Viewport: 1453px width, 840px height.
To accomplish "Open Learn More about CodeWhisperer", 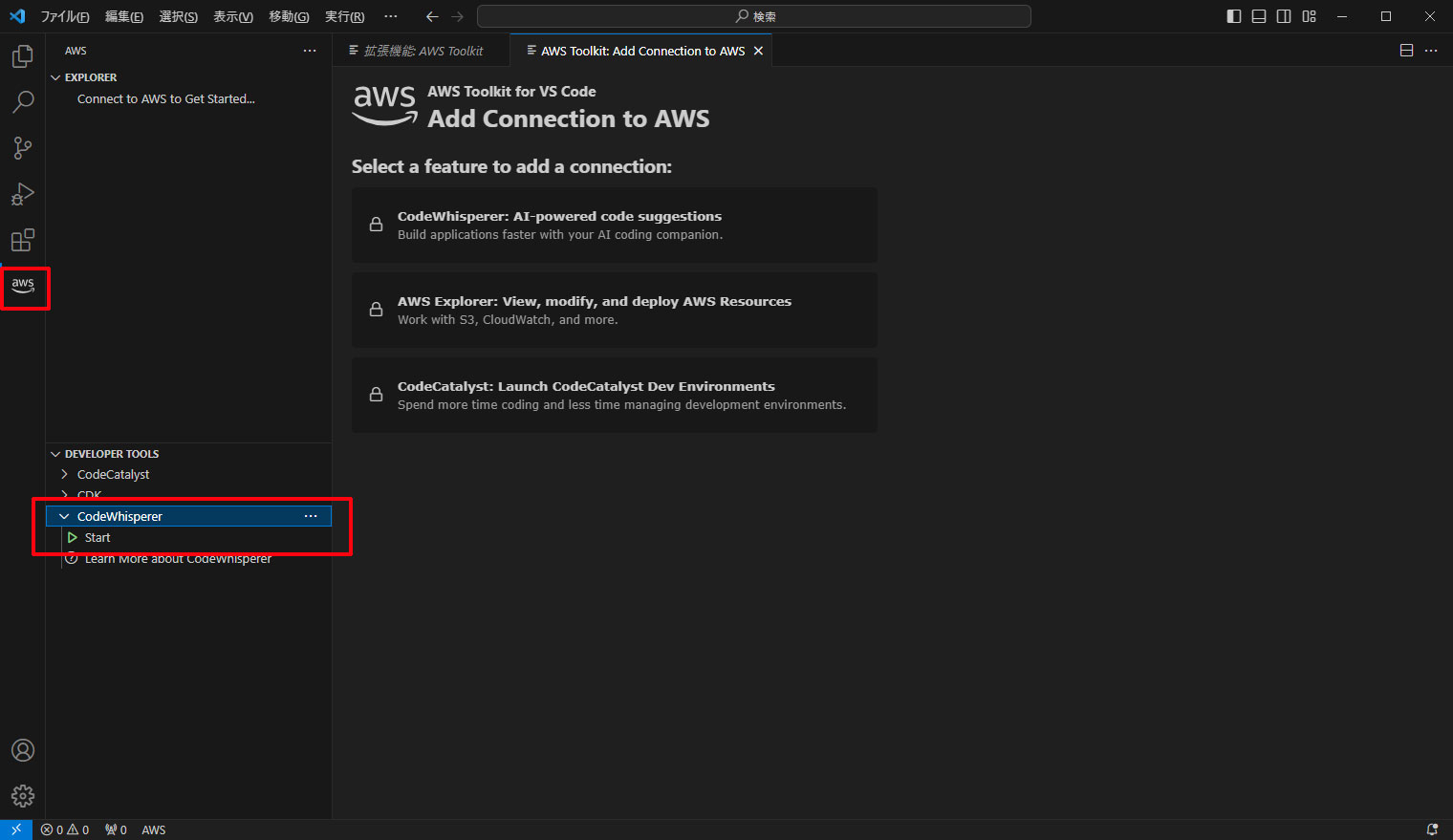I will (178, 559).
